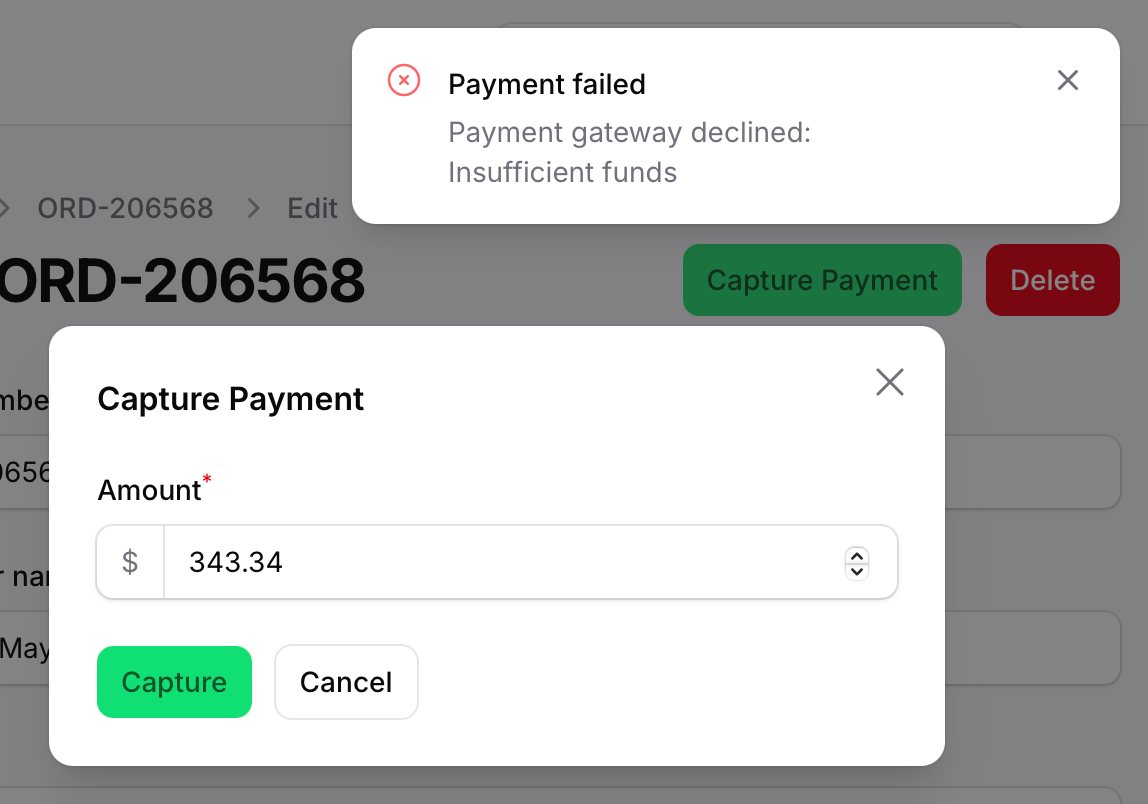
Task: Click the Capture Payment header button
Action: [x=822, y=280]
